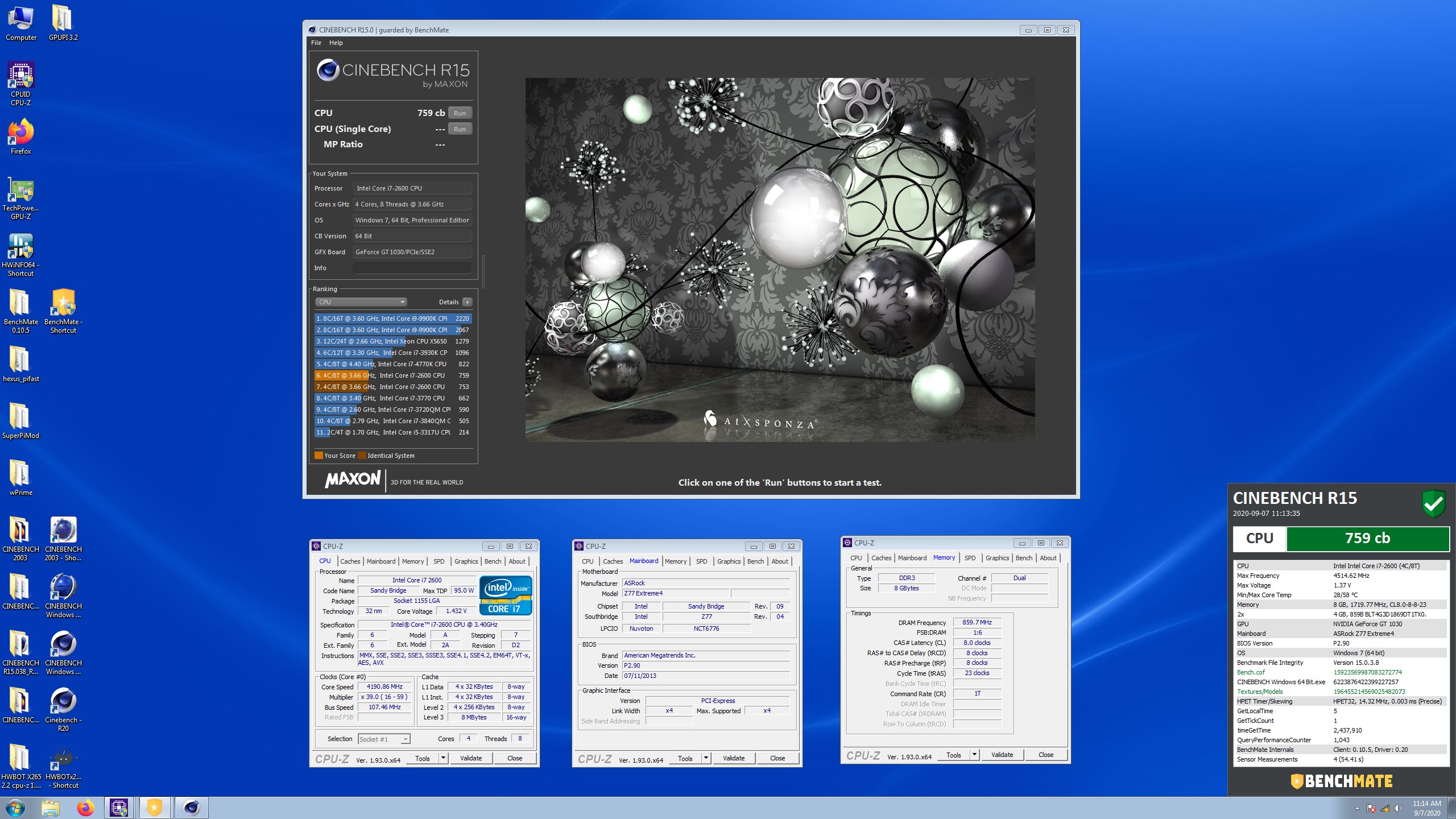This screenshot has width=1456, height=819.
Task: Launch CPUID CPU-Z desktop shortcut
Action: pyautogui.click(x=21, y=84)
